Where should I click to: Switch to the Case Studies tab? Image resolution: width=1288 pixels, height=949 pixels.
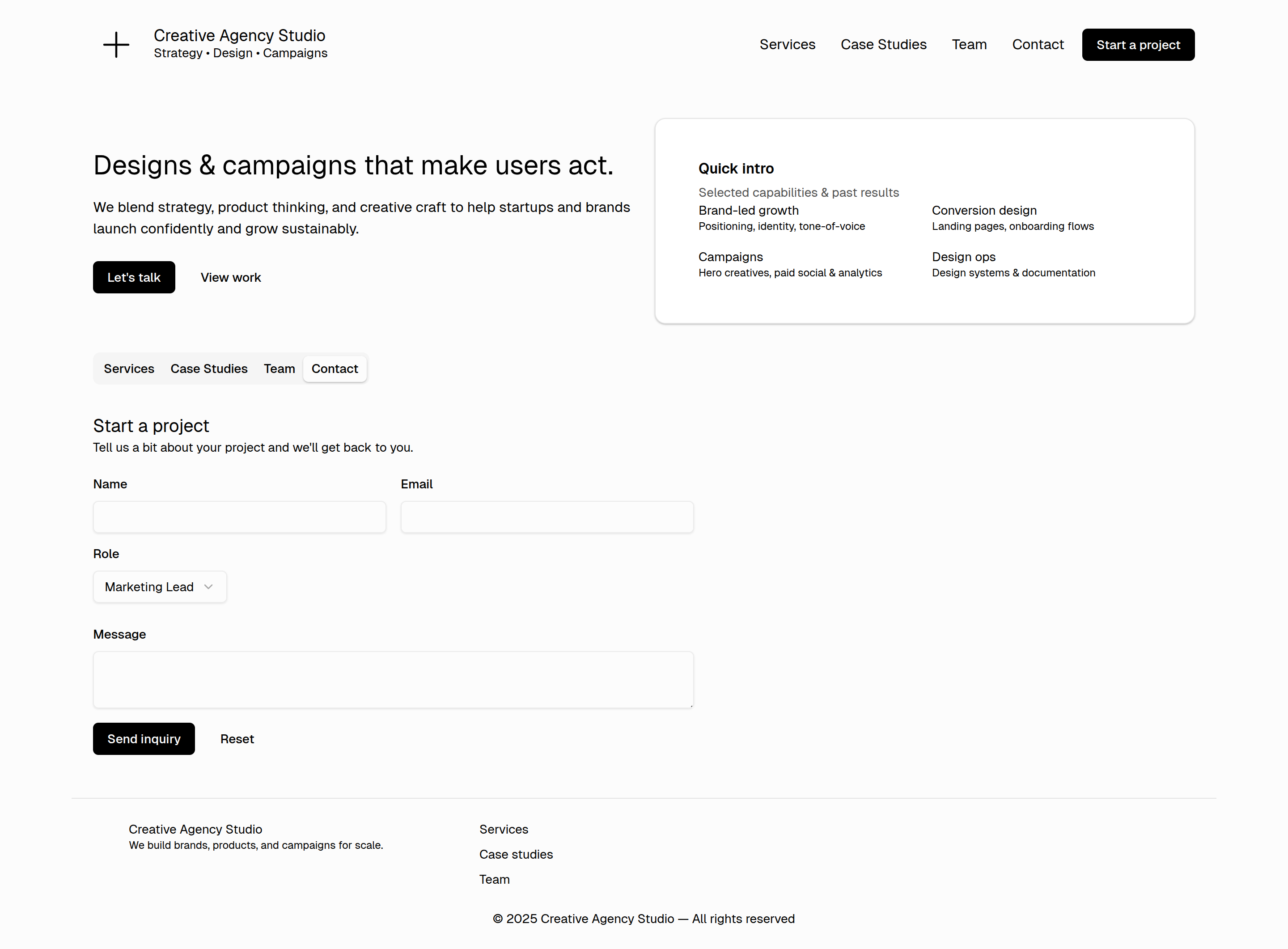209,369
